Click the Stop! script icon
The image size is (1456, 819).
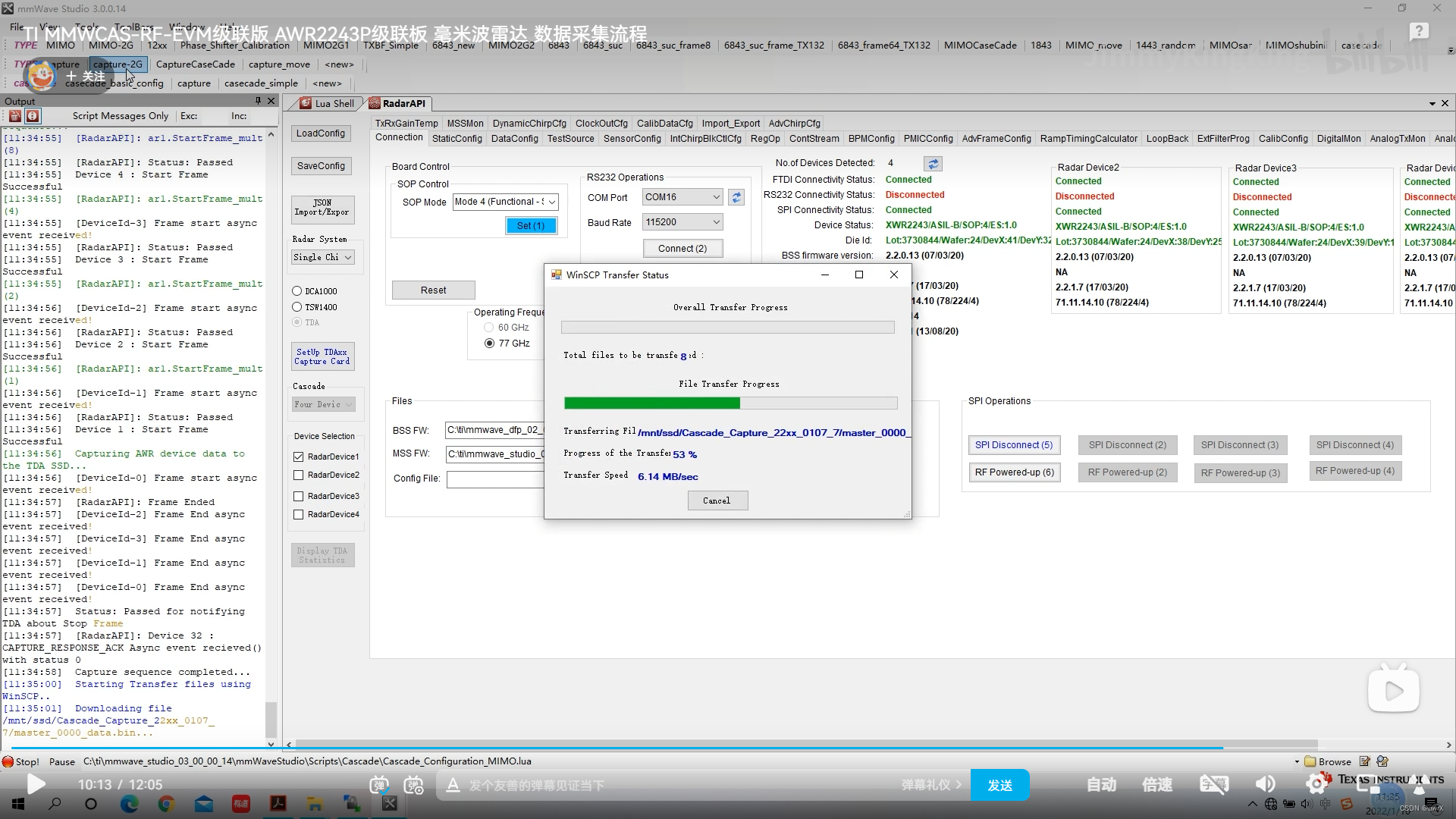8,761
